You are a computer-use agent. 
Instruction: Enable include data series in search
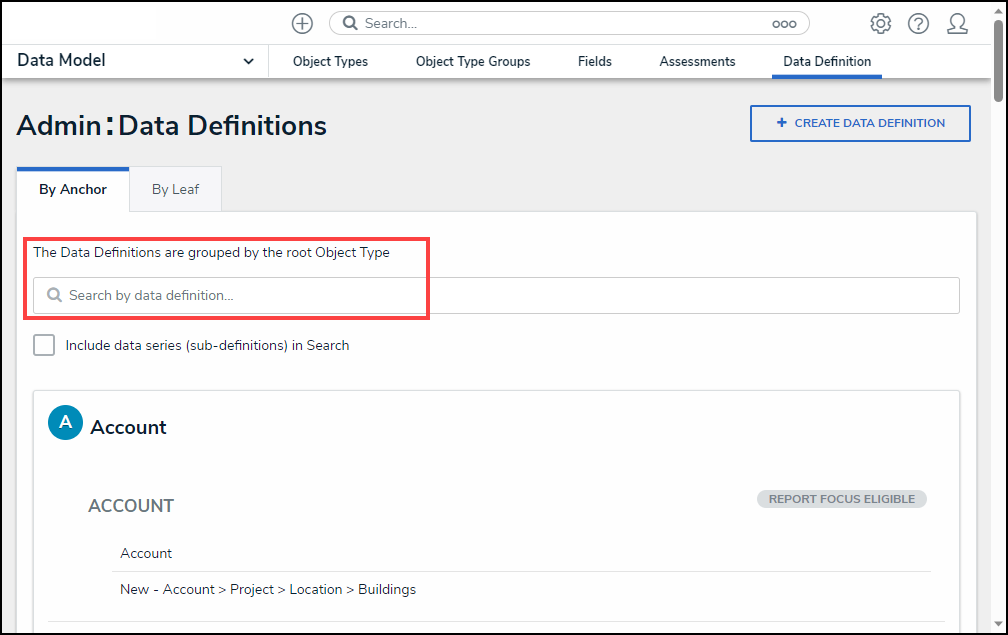coord(44,345)
